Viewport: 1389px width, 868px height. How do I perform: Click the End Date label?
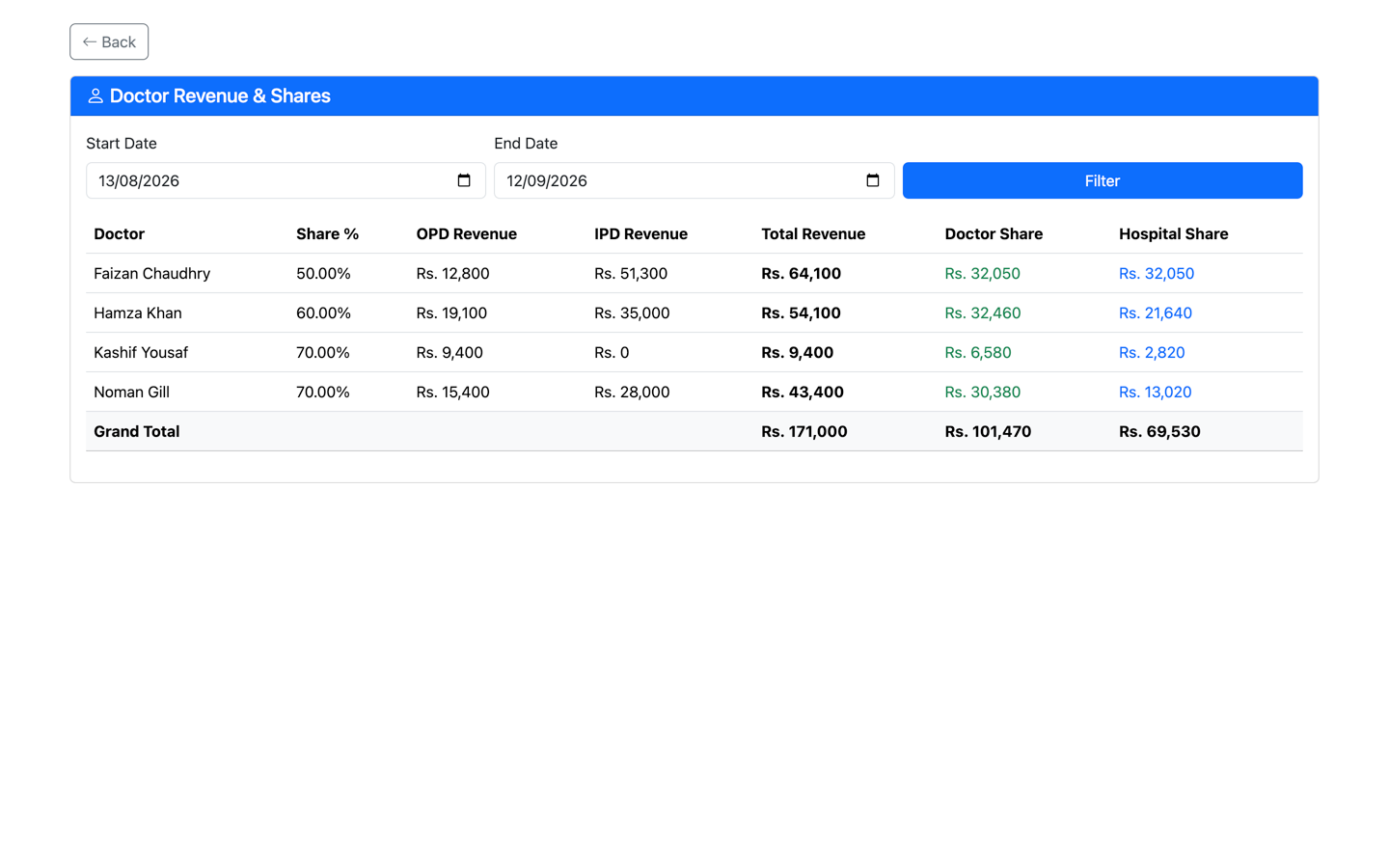[x=526, y=143]
